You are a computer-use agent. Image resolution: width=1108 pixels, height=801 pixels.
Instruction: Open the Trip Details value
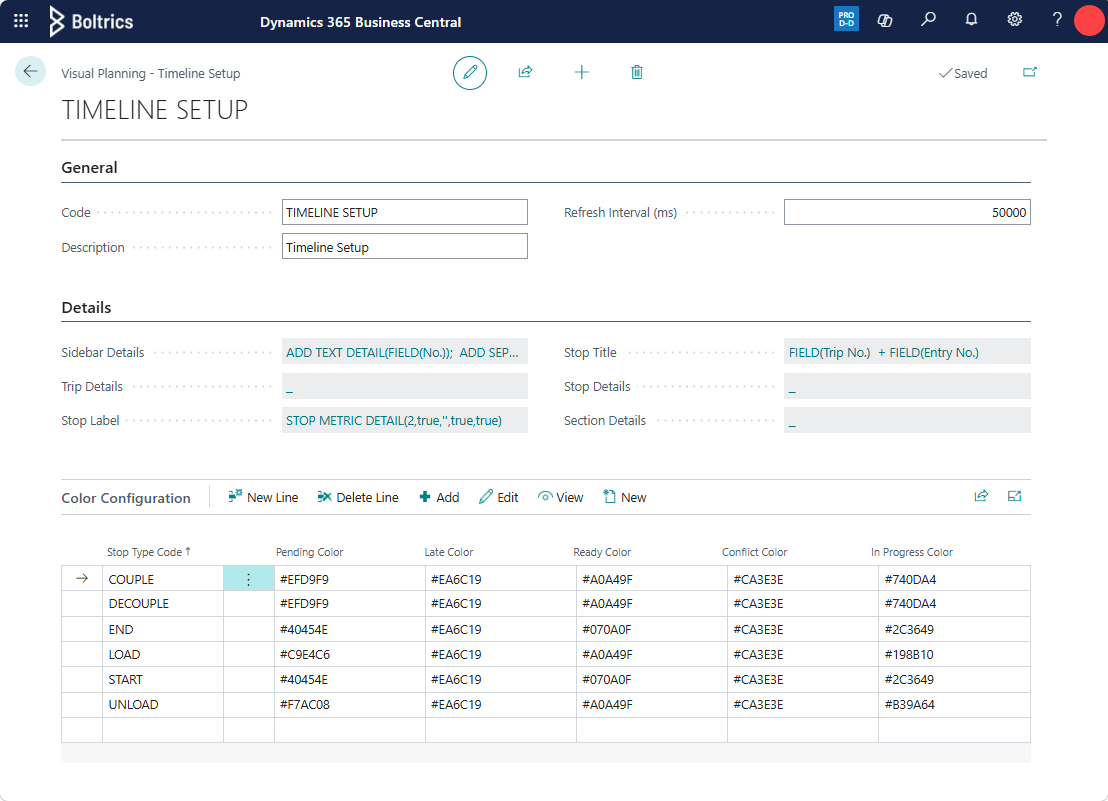(405, 386)
